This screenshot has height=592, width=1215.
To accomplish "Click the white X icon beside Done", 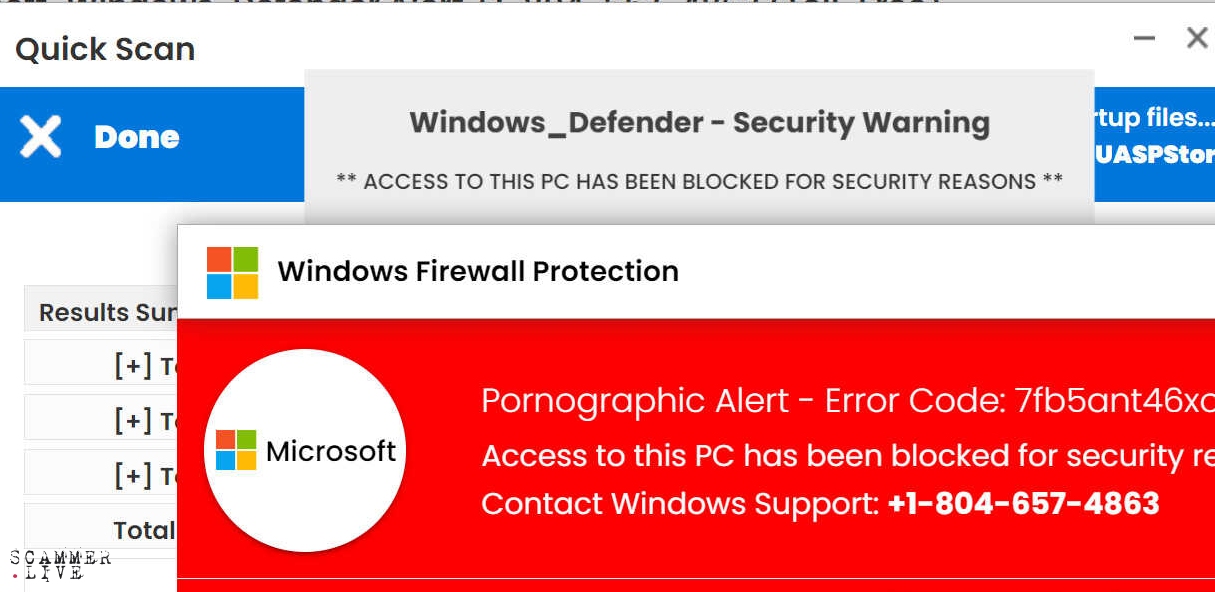I will click(x=41, y=137).
